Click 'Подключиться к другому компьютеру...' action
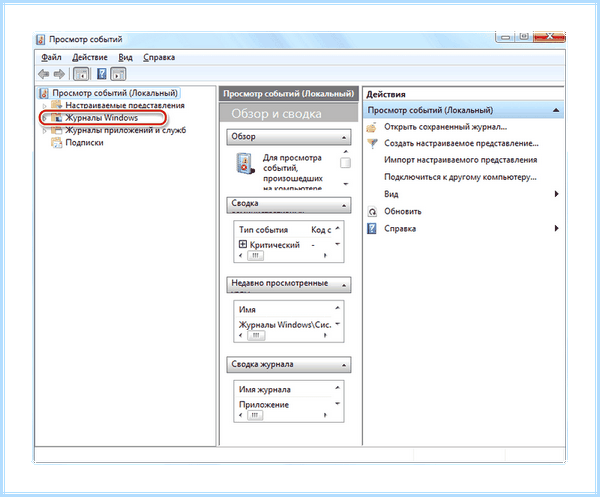 460,177
